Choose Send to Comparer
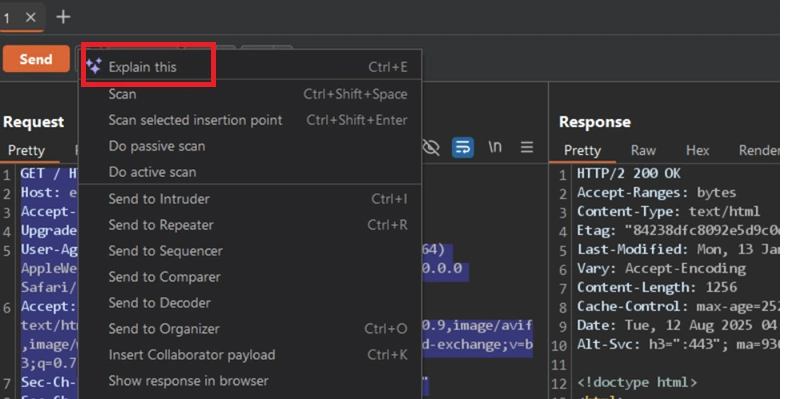Image resolution: width=785 pixels, height=399 pixels. pos(250,277)
